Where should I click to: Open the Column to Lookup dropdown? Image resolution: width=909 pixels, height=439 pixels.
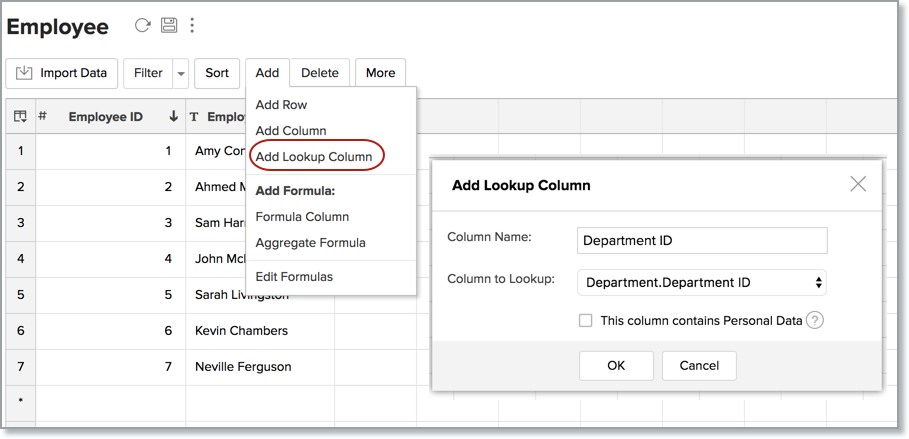click(702, 283)
